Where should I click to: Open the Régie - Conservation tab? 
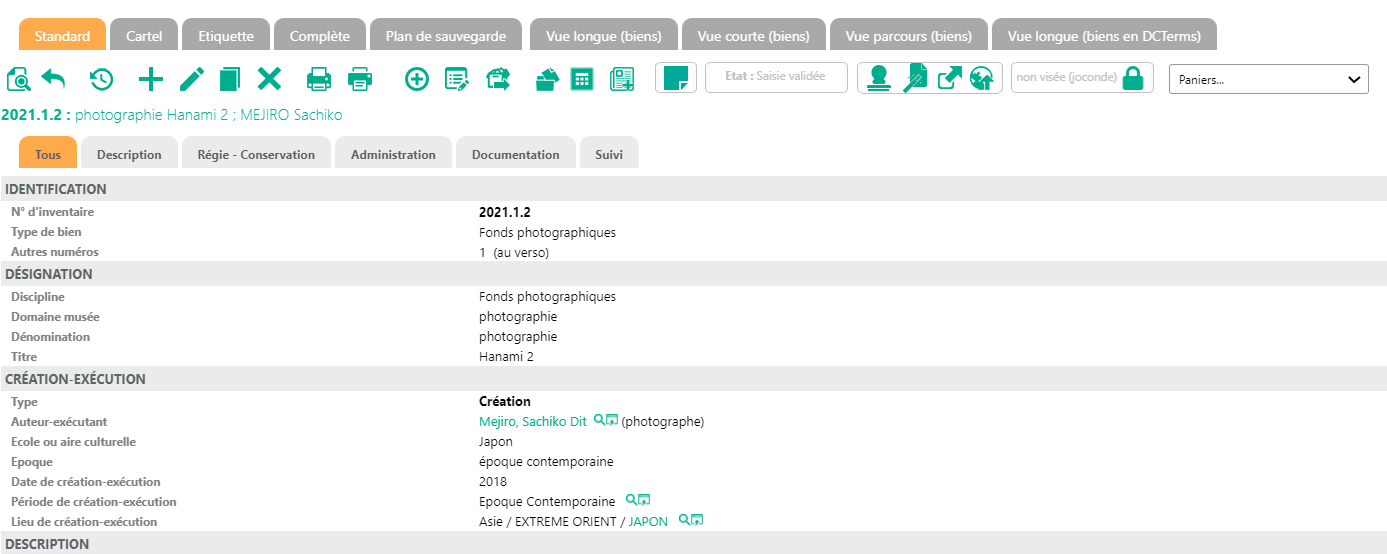(256, 155)
